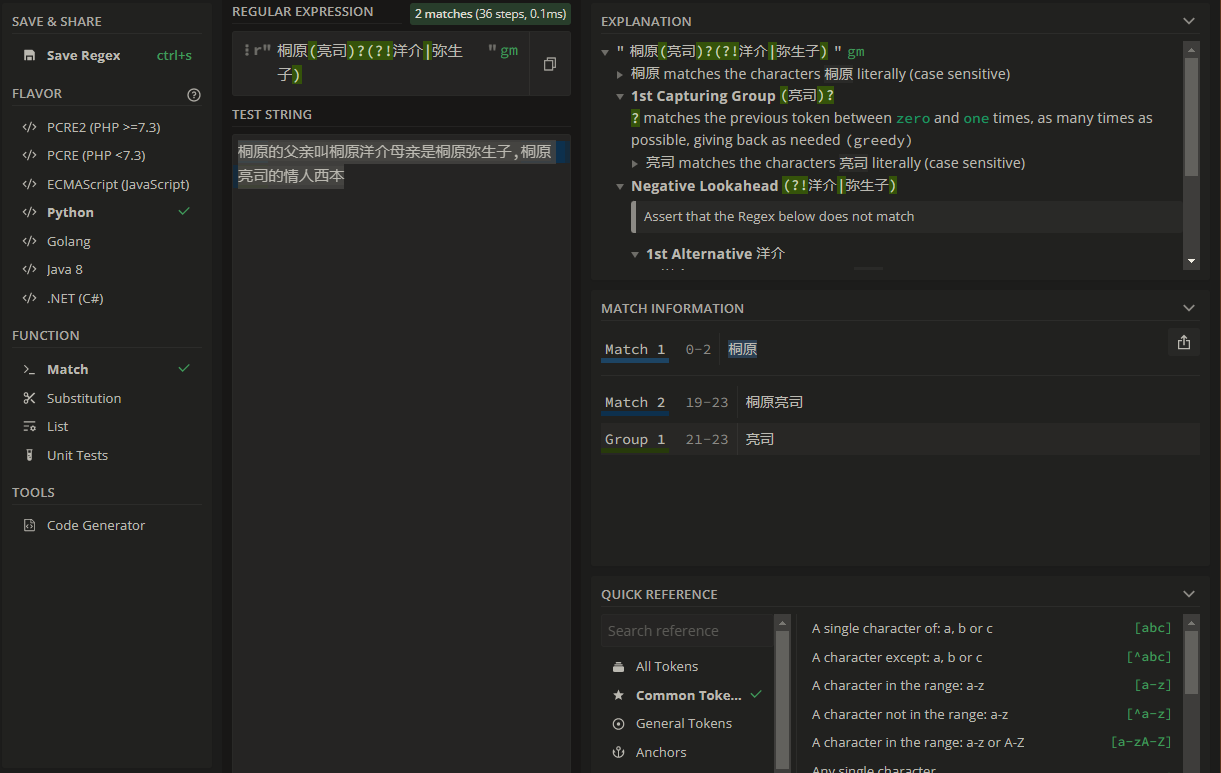Click the Code Generator document icon

[x=28, y=525]
